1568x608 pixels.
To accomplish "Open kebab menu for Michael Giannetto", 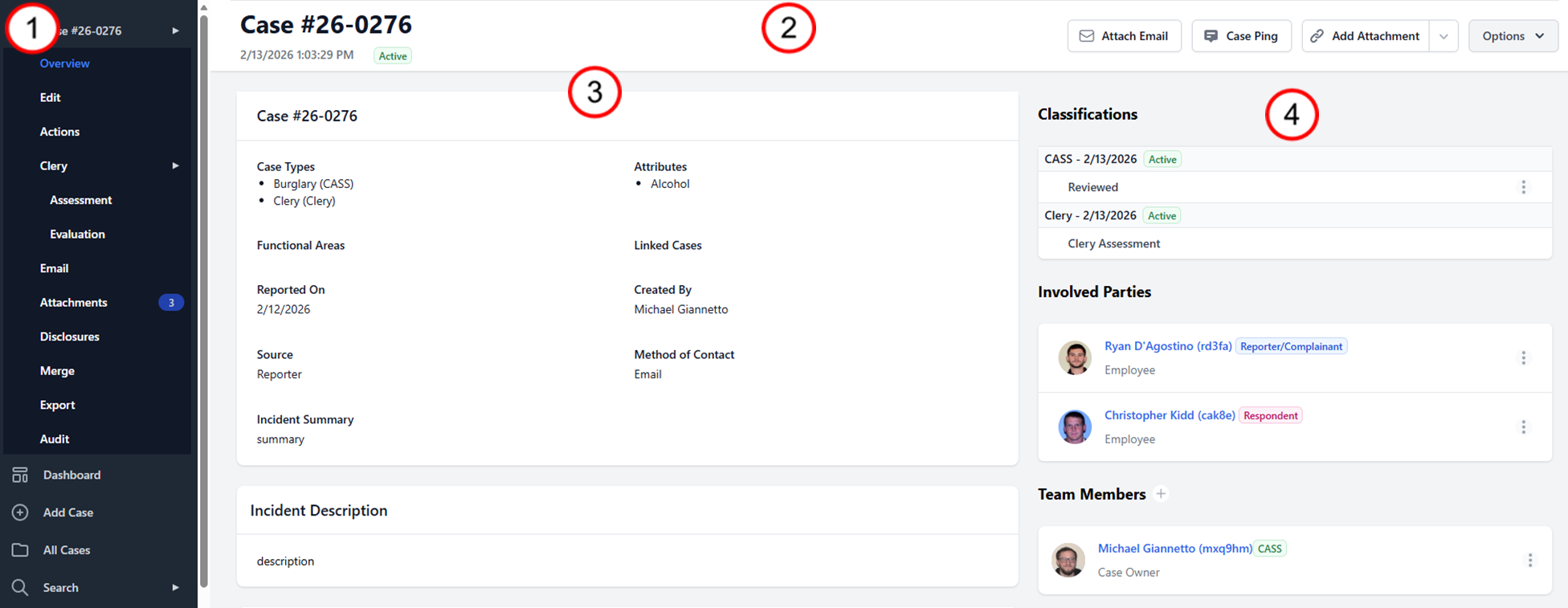I will point(1530,560).
